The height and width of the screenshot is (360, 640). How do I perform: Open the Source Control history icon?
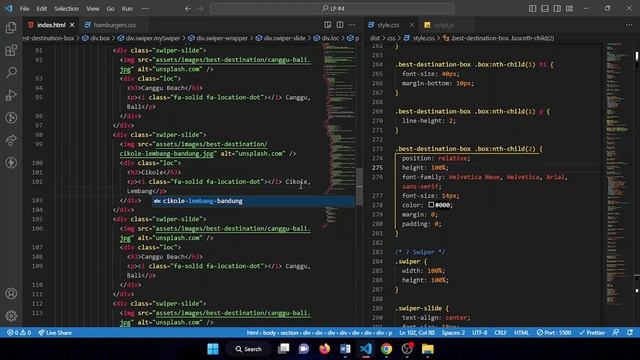pos(11,118)
